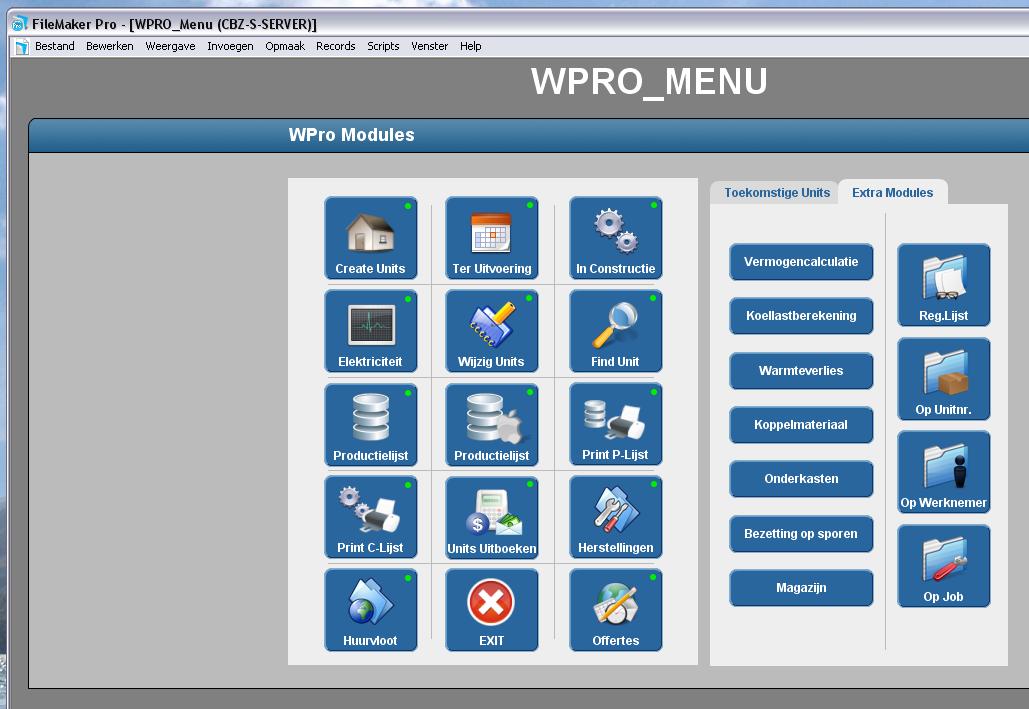This screenshot has height=709, width=1029.
Task: Open the Scripts menu
Action: (383, 47)
